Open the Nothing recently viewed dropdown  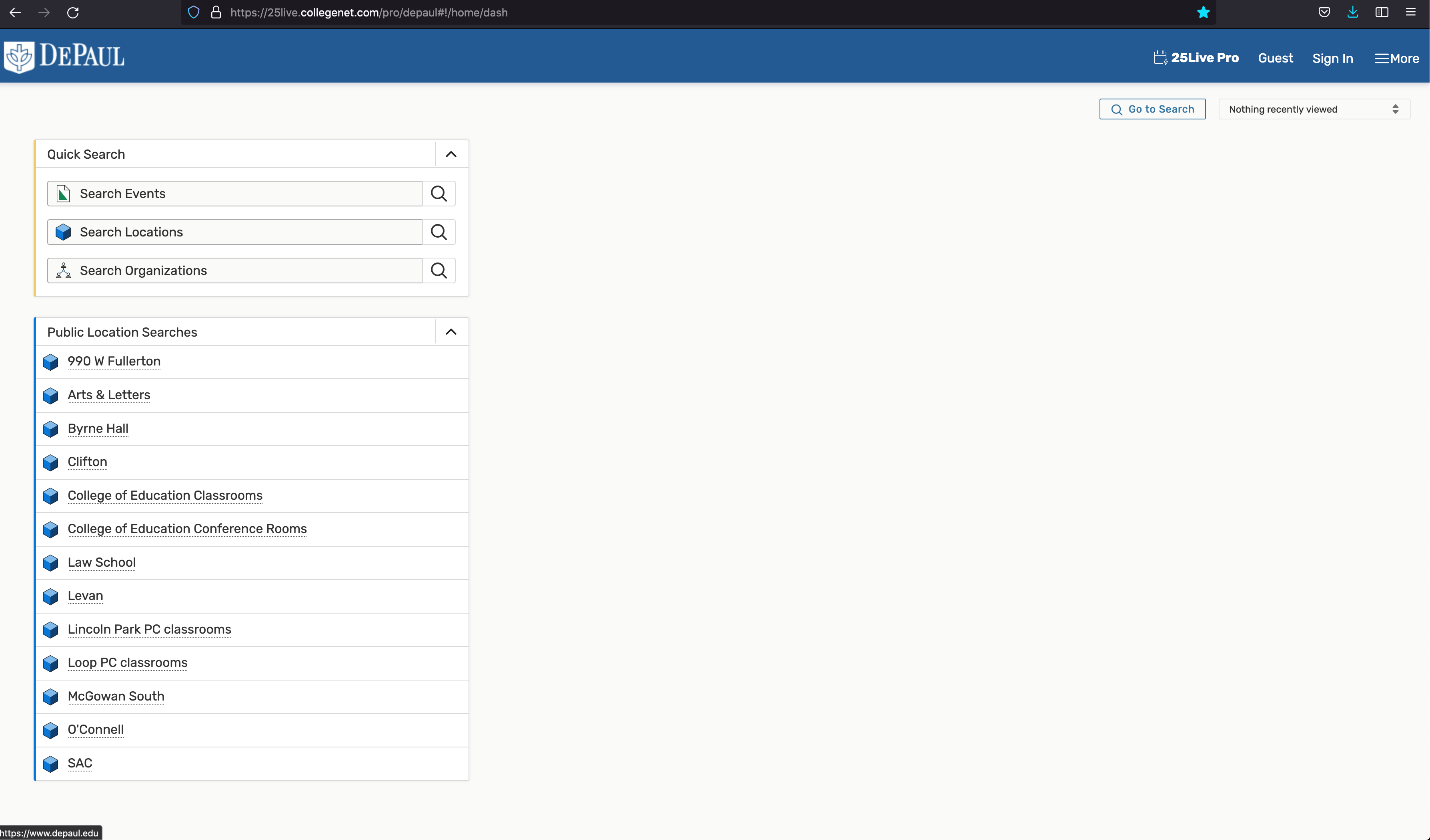coord(1314,109)
